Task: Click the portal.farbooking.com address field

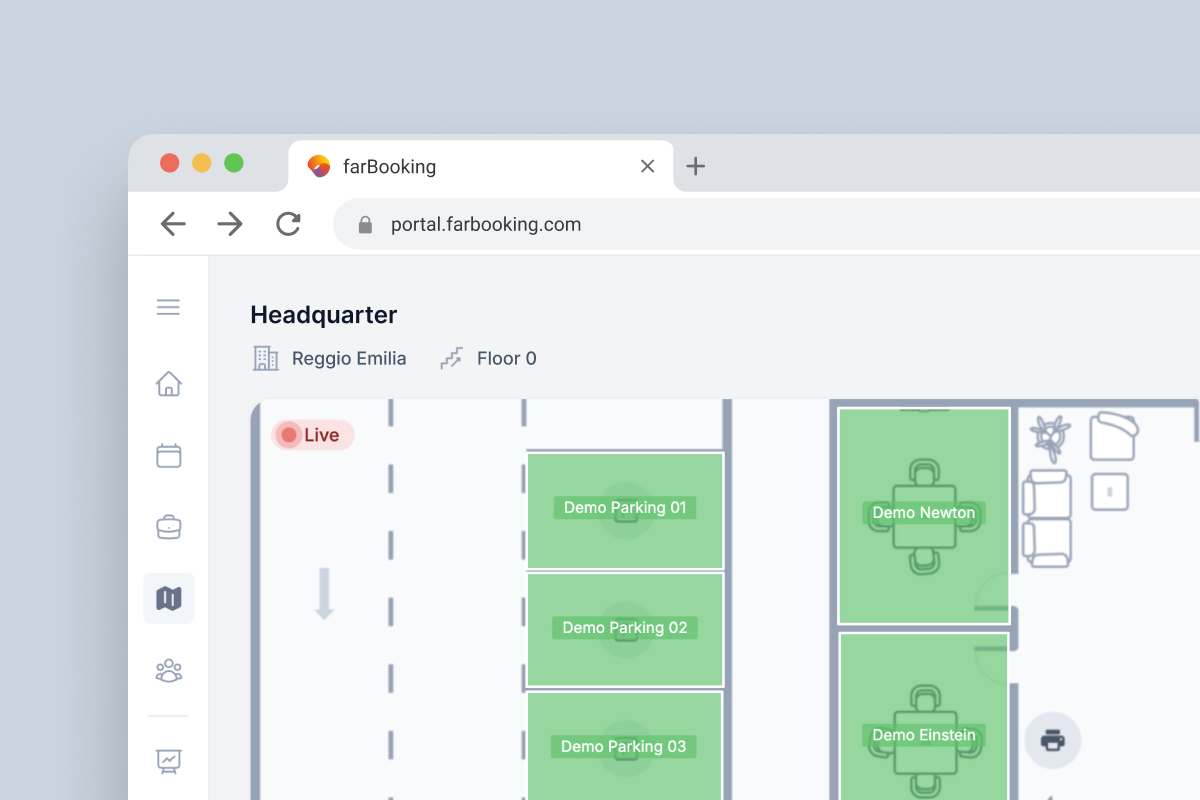Action: 765,224
